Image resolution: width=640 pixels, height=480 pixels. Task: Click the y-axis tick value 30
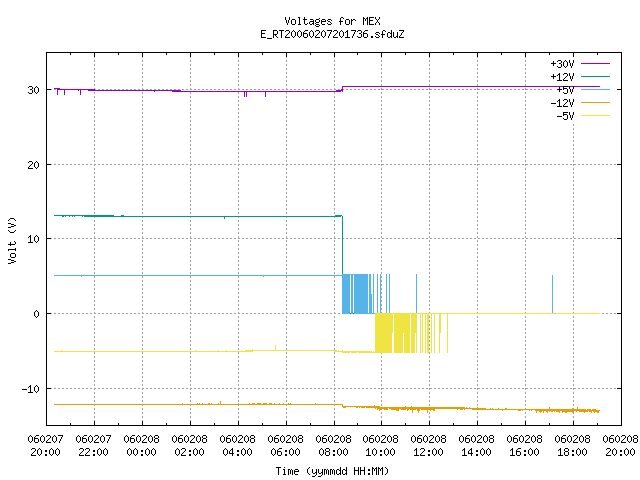click(33, 90)
